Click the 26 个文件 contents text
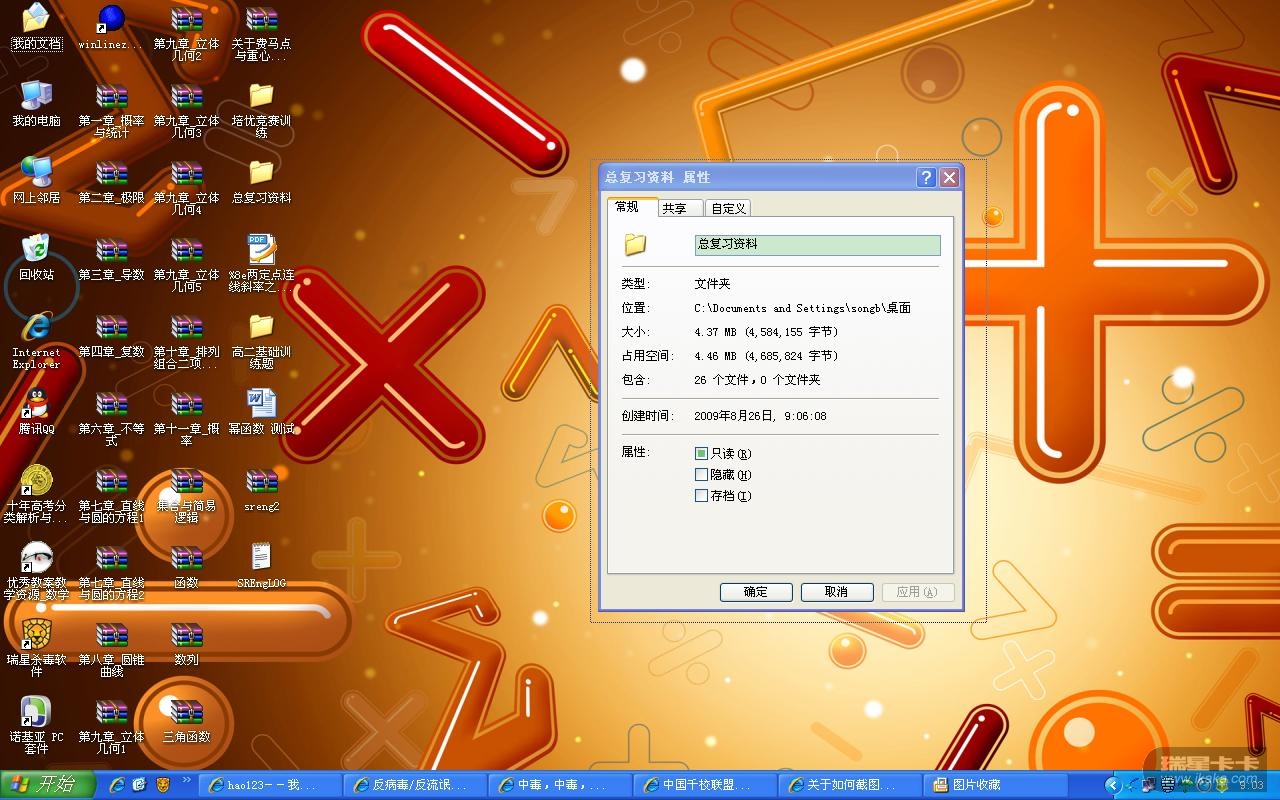This screenshot has height=800, width=1280. coord(757,380)
